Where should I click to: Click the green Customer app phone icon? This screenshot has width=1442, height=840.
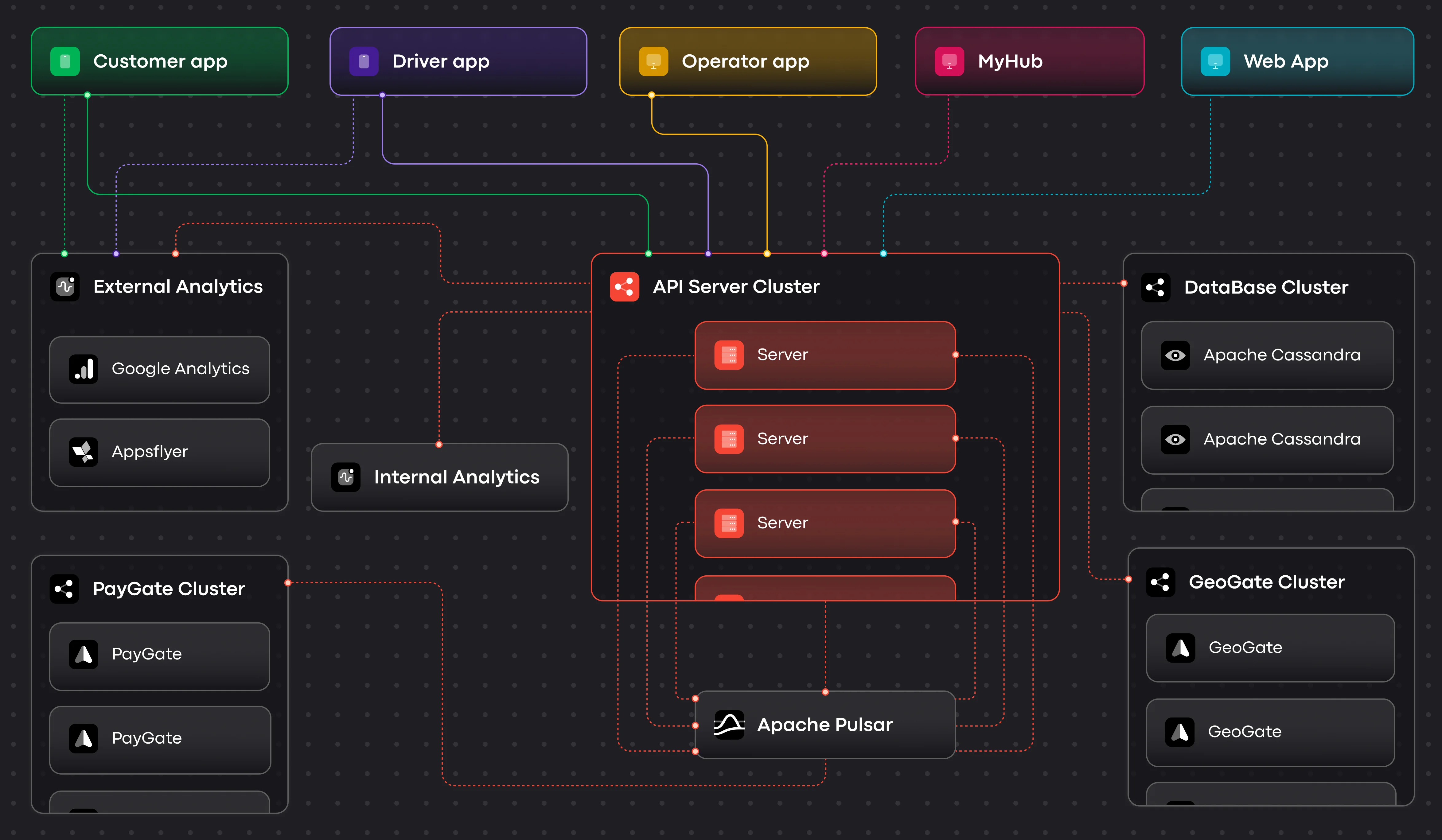pyautogui.click(x=65, y=61)
